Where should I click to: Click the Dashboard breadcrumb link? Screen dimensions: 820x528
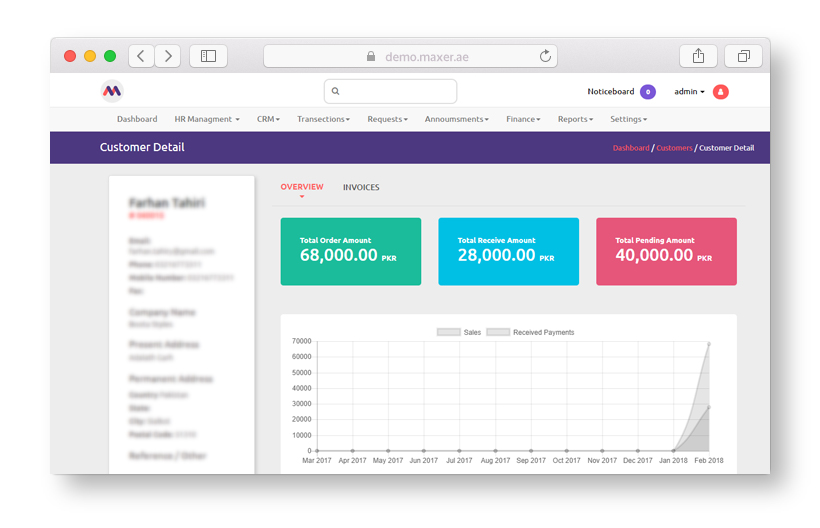631,148
